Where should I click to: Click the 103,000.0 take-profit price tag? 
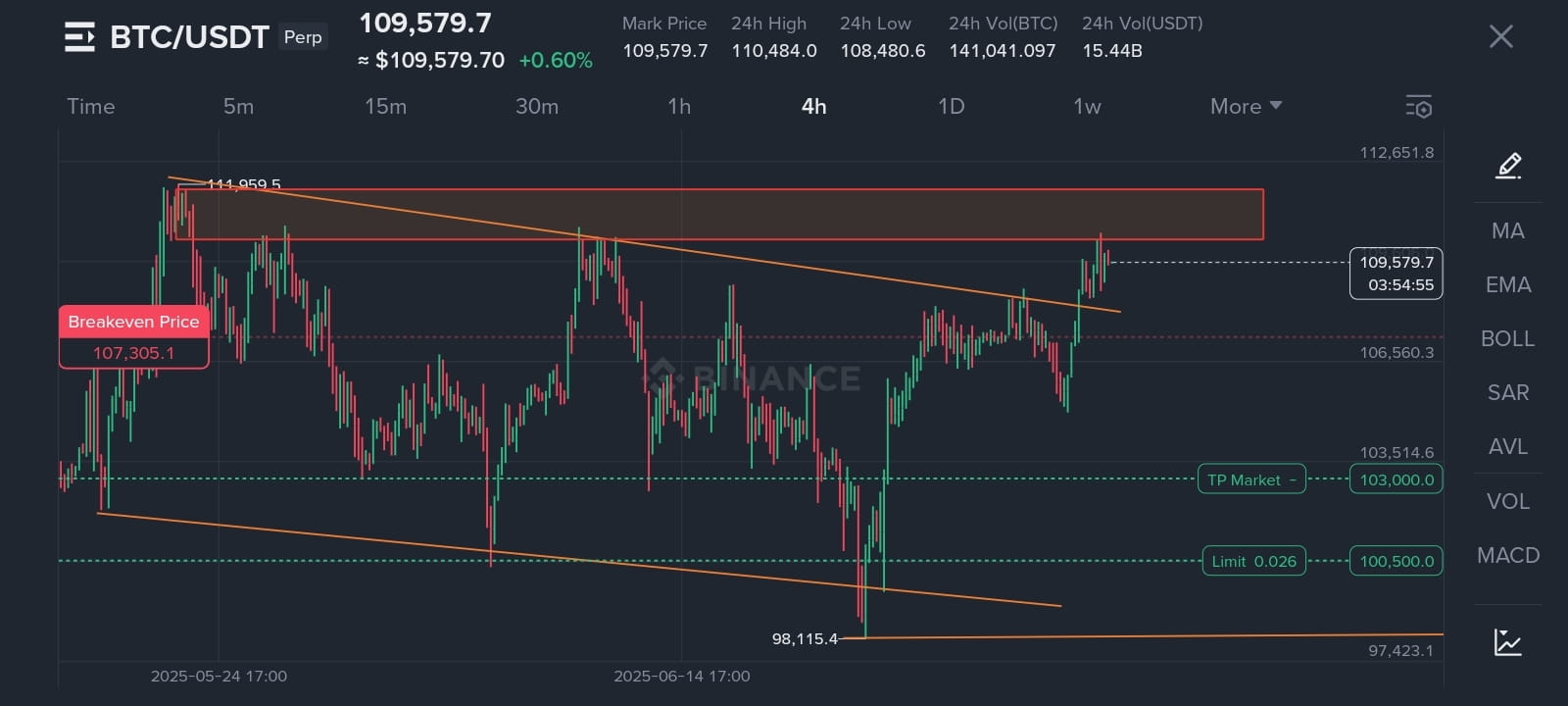tap(1396, 479)
